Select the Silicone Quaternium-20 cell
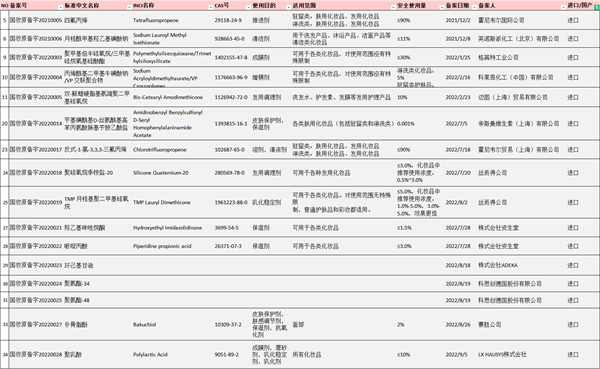Screen dimensions: 600x369 pos(172,173)
